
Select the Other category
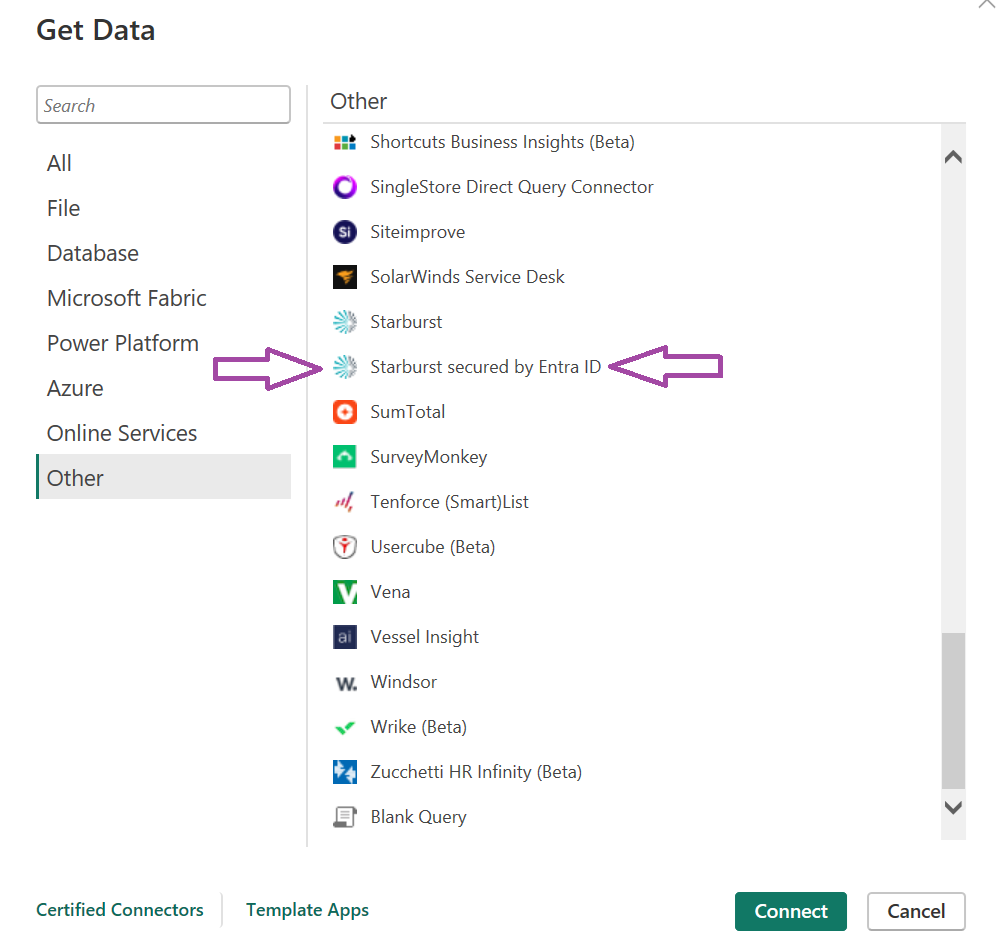coord(163,477)
